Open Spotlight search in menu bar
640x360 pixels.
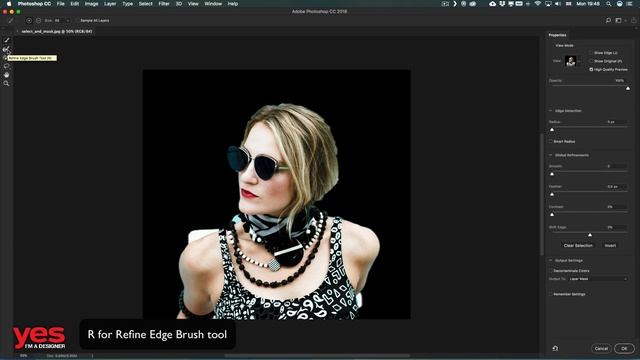pos(609,4)
